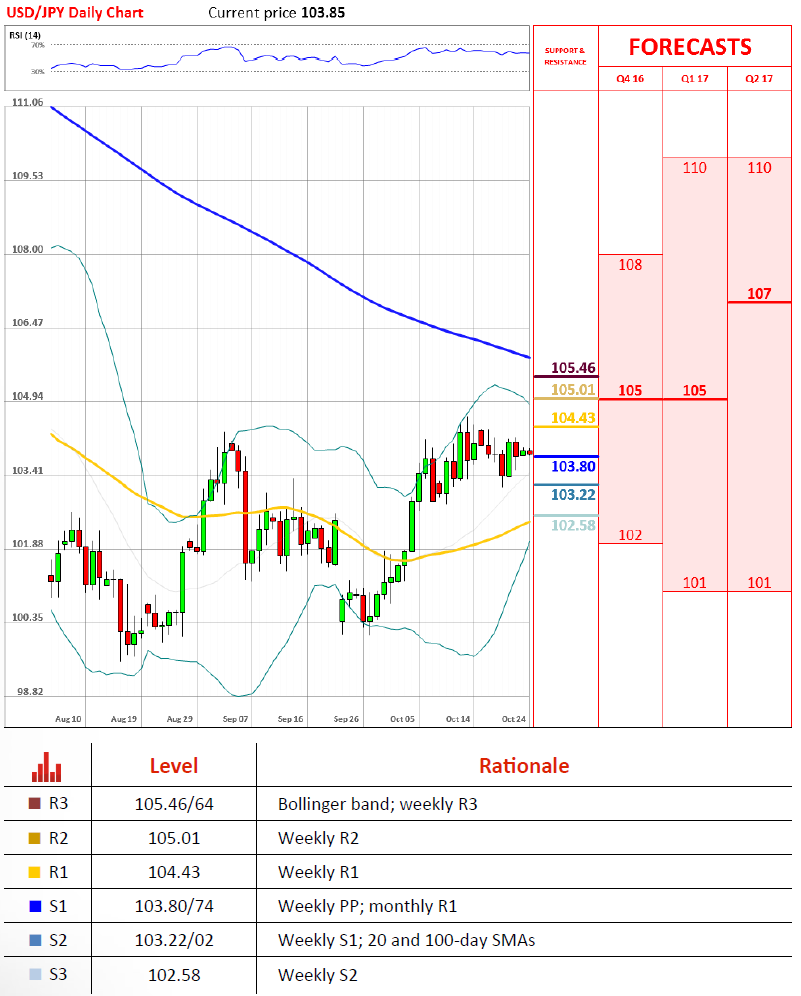The image size is (801, 996).
Task: Click the 103.80/74 level cell
Action: 174,906
